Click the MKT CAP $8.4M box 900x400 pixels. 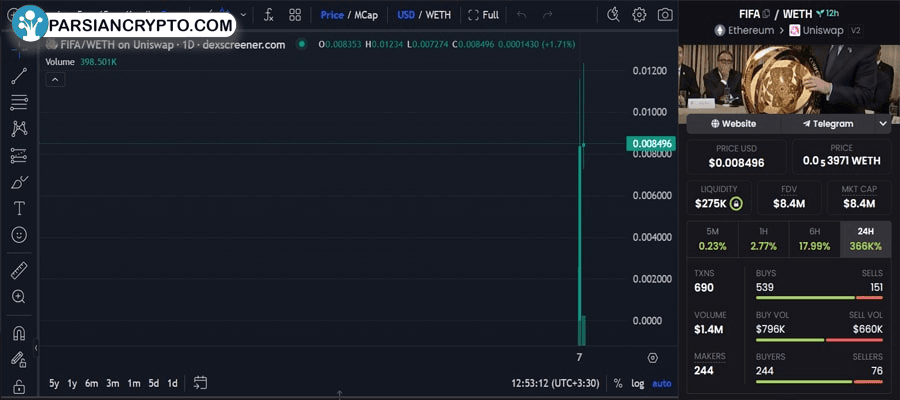(859, 197)
